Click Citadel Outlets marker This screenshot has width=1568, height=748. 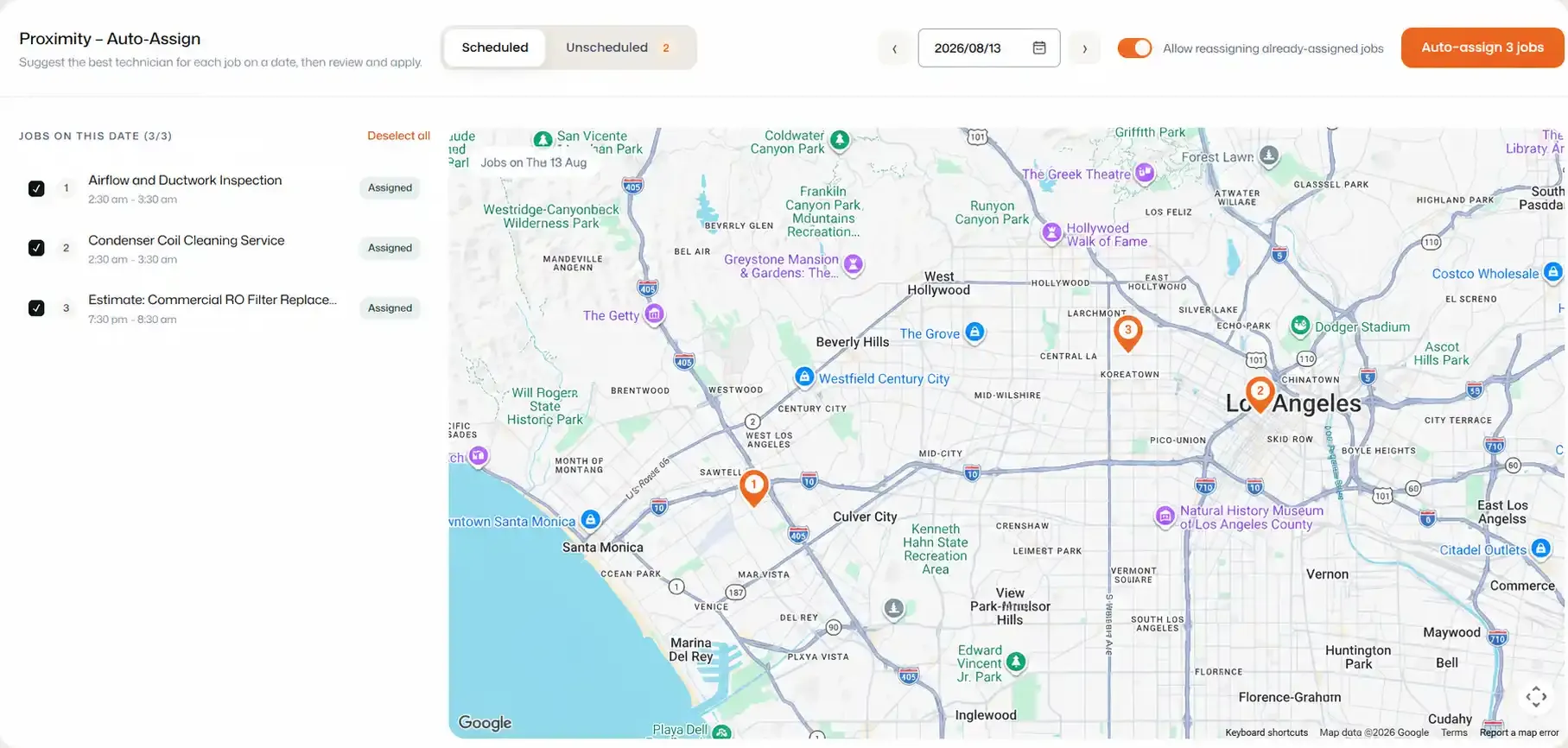point(1540,548)
